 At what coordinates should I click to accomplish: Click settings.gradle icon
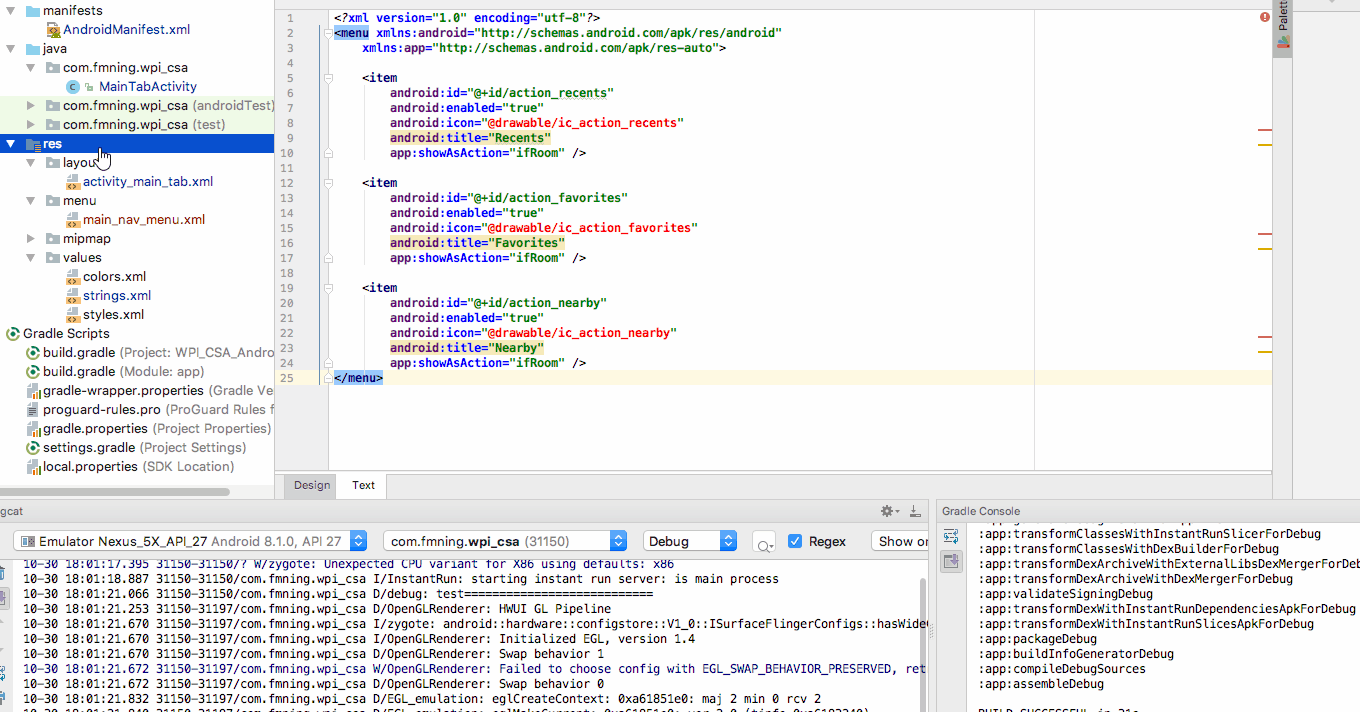click(33, 448)
